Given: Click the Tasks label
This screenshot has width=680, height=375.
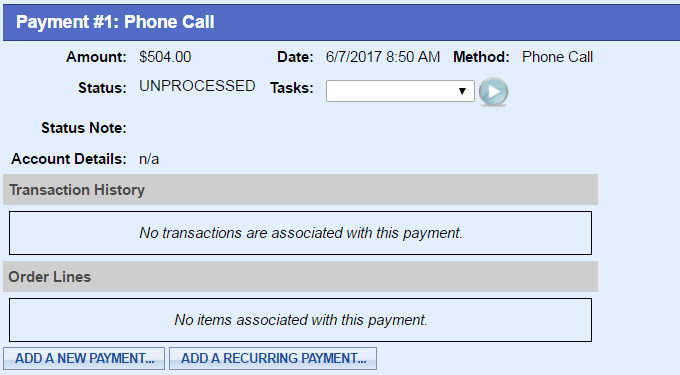Looking at the screenshot, I should click(291, 88).
